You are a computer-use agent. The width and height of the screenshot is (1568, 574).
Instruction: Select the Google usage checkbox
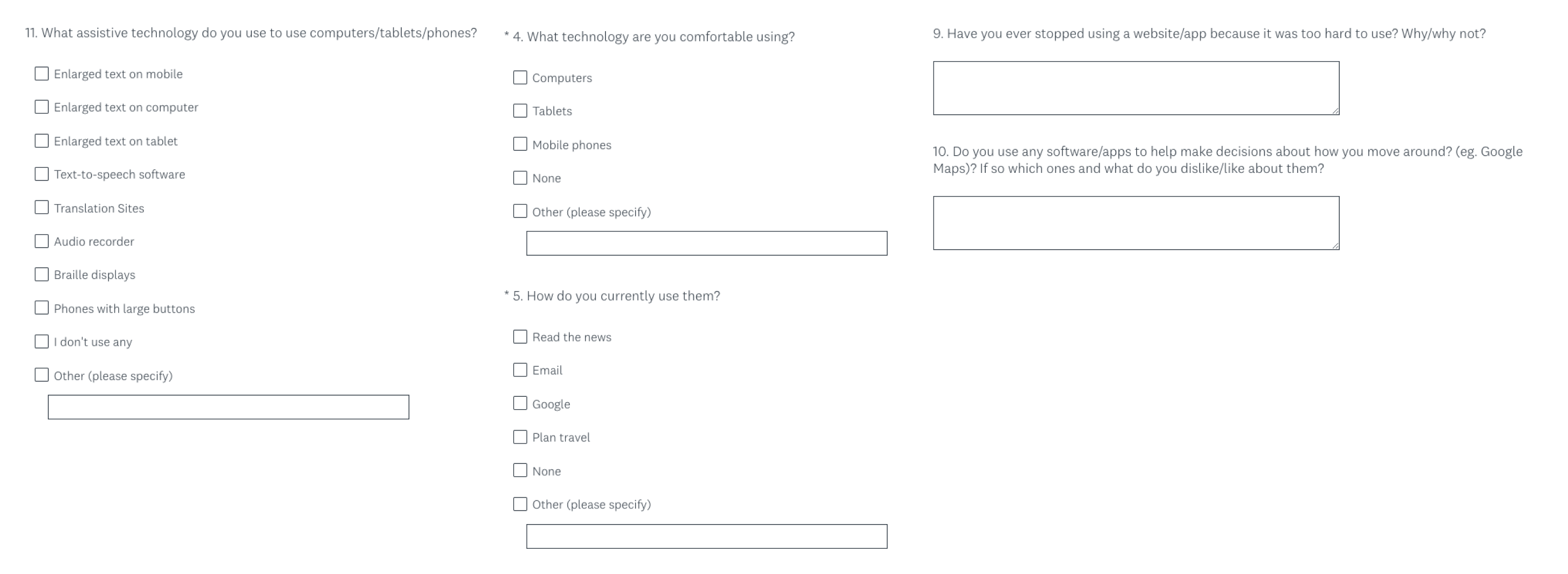tap(520, 404)
